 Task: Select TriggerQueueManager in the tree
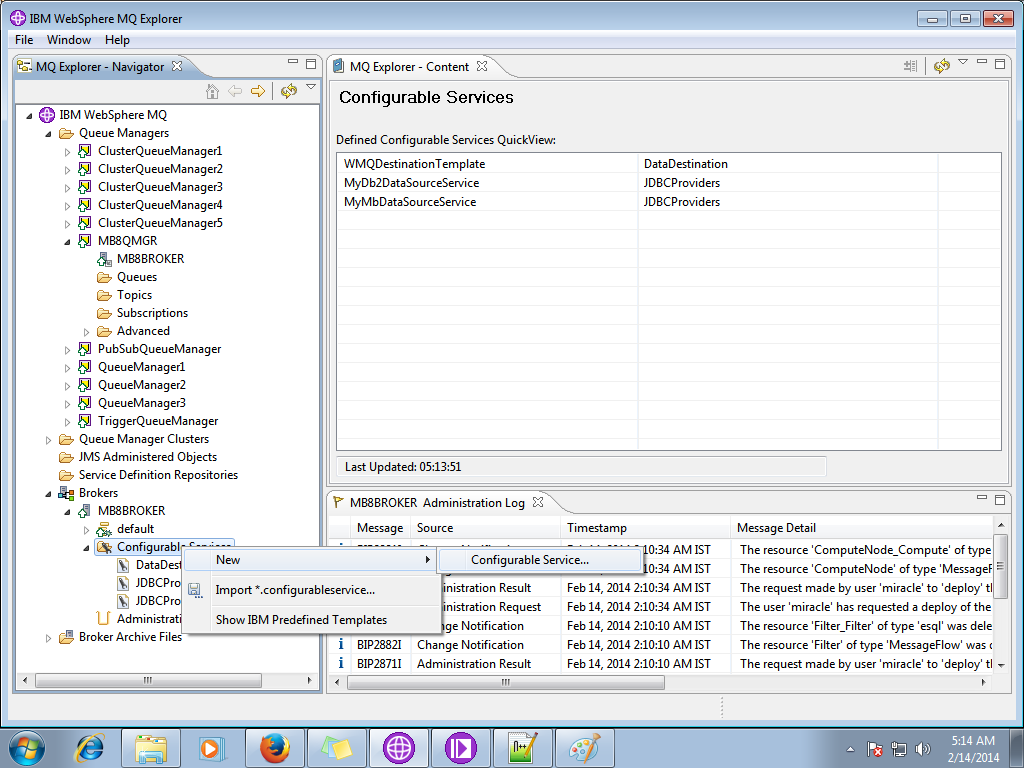coord(158,421)
